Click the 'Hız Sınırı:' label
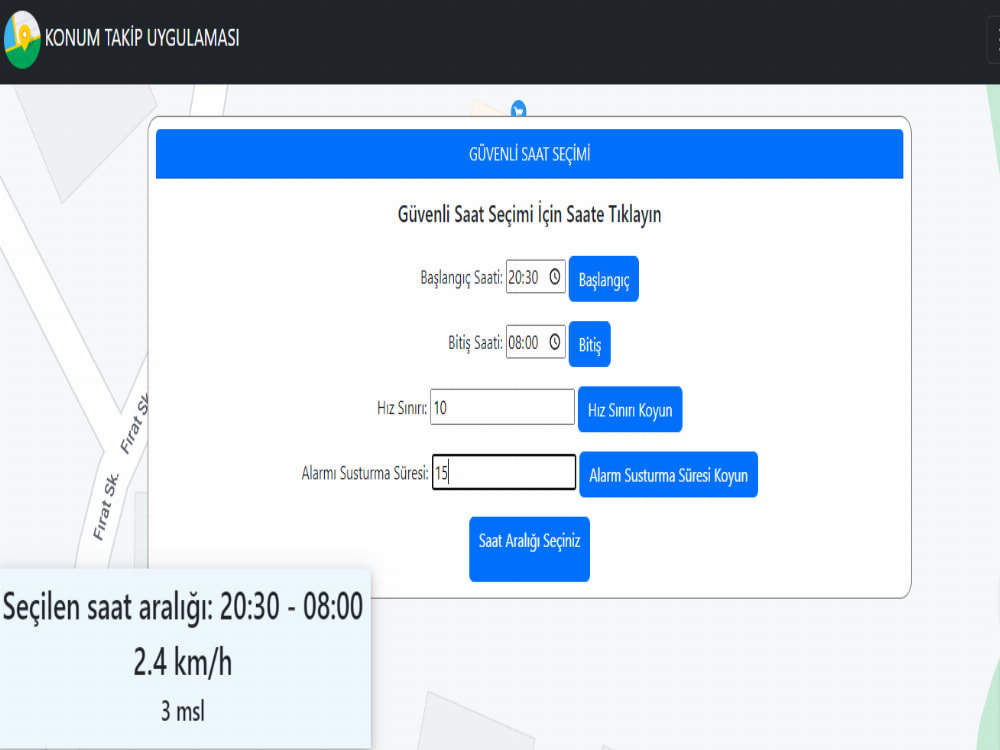 point(402,408)
